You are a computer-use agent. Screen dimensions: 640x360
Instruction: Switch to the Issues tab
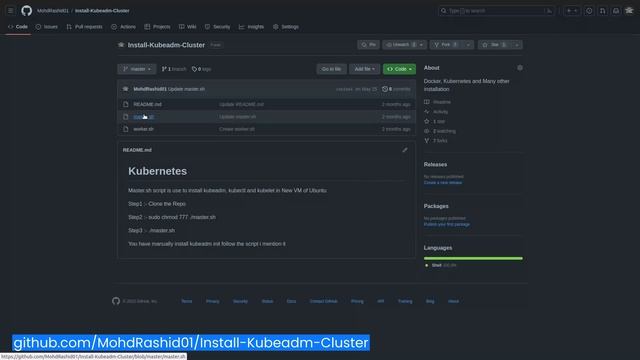coord(47,27)
